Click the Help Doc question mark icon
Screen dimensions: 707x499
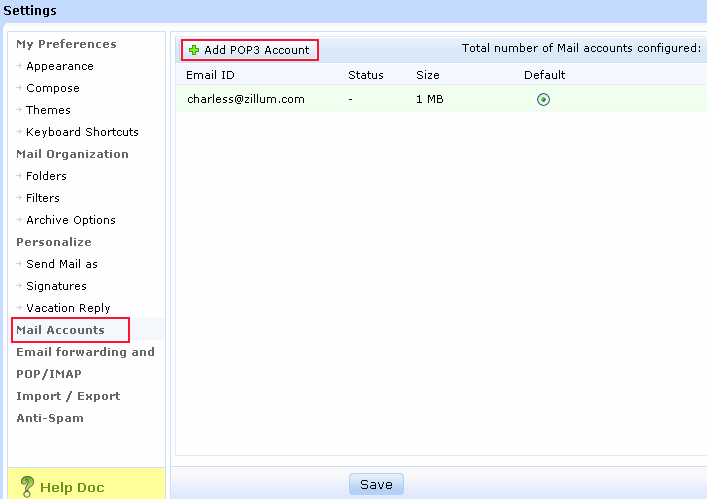coord(27,487)
